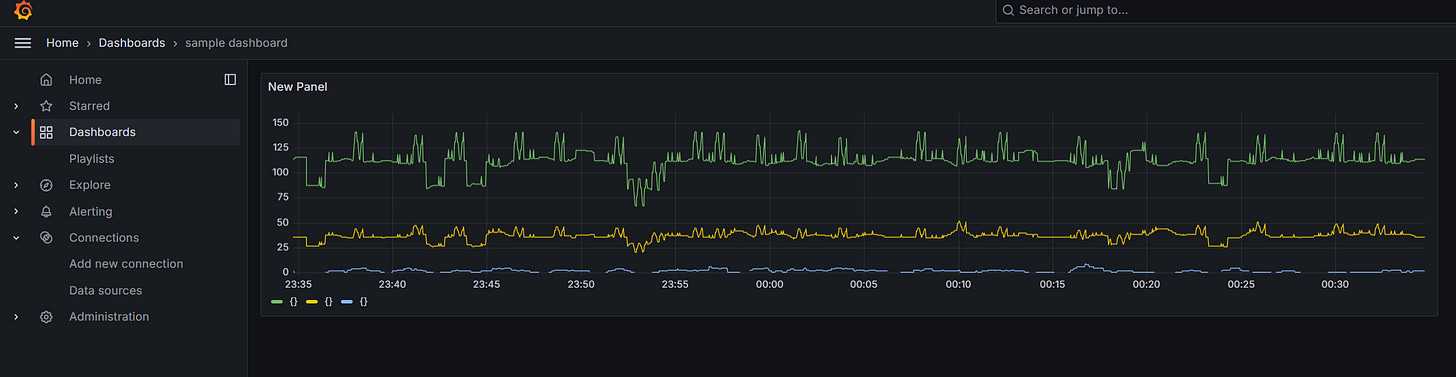Focus the Search or jump to field

[1225, 10]
